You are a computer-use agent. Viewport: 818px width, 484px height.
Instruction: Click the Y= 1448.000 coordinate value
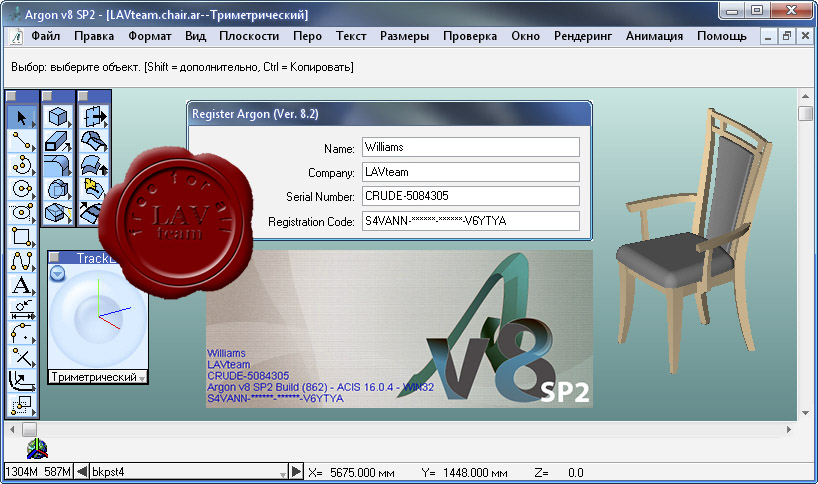click(475, 473)
